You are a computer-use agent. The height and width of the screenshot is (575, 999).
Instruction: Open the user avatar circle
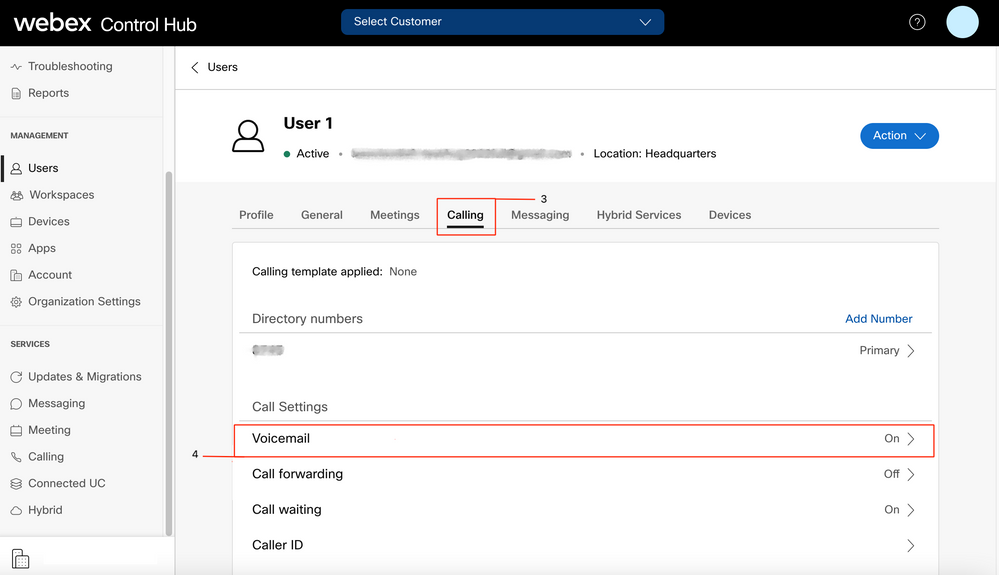[962, 22]
